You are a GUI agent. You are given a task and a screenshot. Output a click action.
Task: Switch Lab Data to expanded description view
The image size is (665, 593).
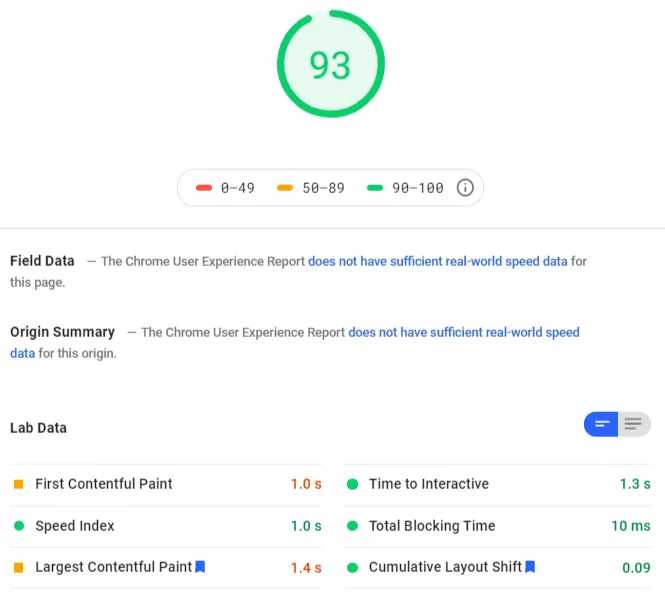point(634,424)
